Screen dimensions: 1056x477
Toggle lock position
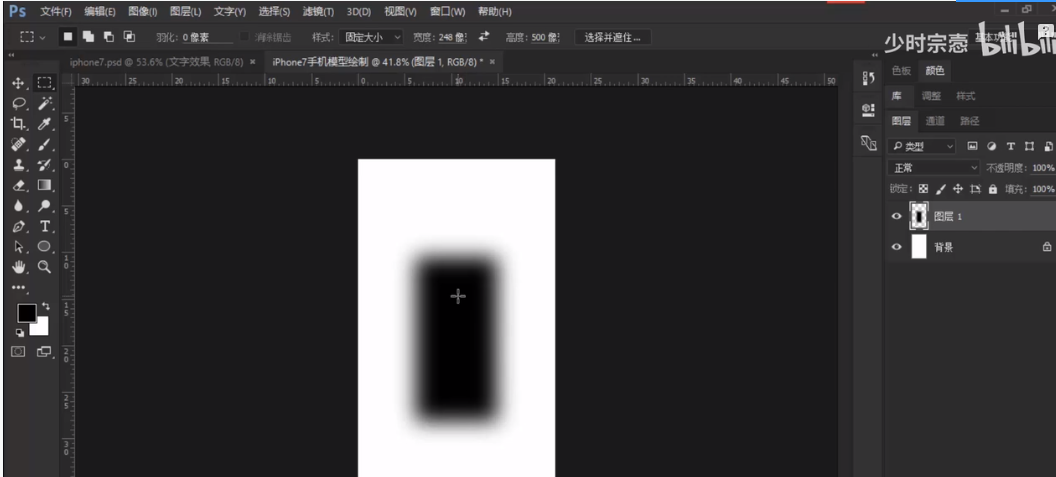958,189
